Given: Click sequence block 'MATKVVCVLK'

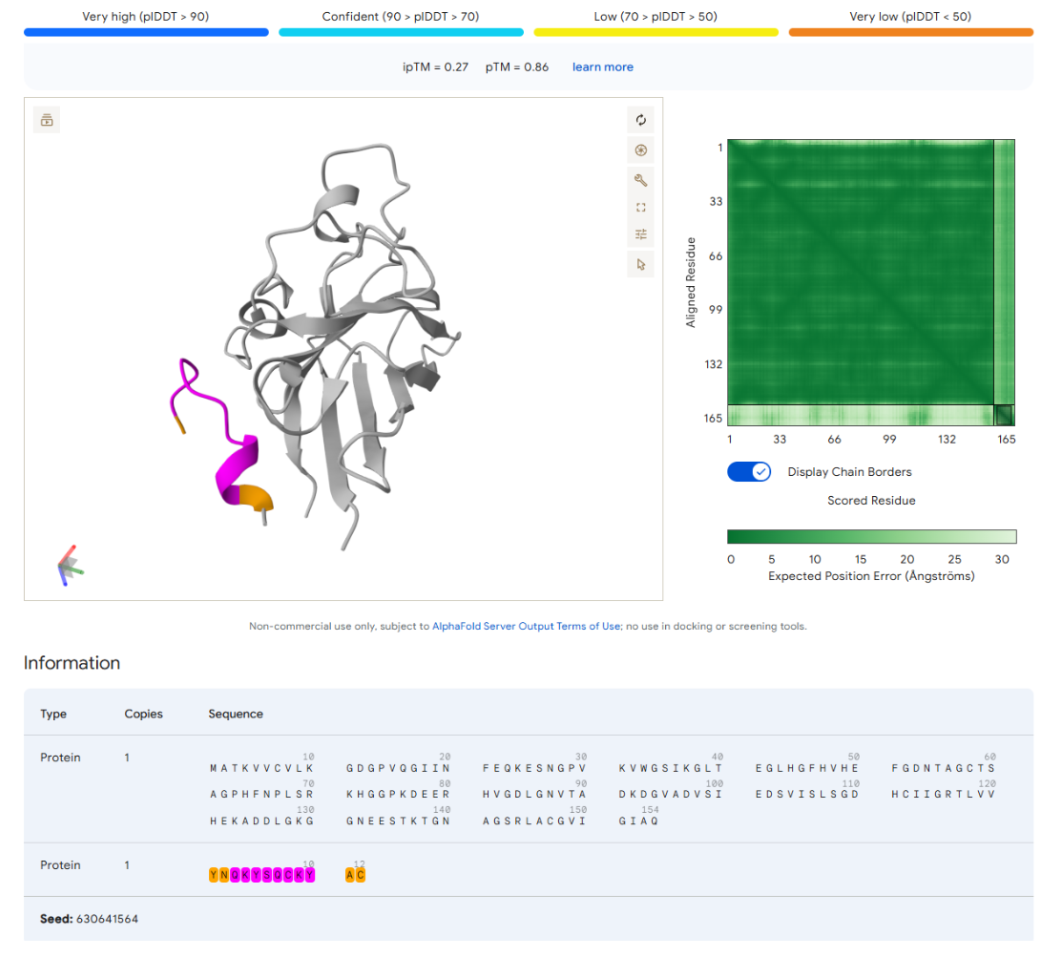Looking at the screenshot, I should click(262, 768).
